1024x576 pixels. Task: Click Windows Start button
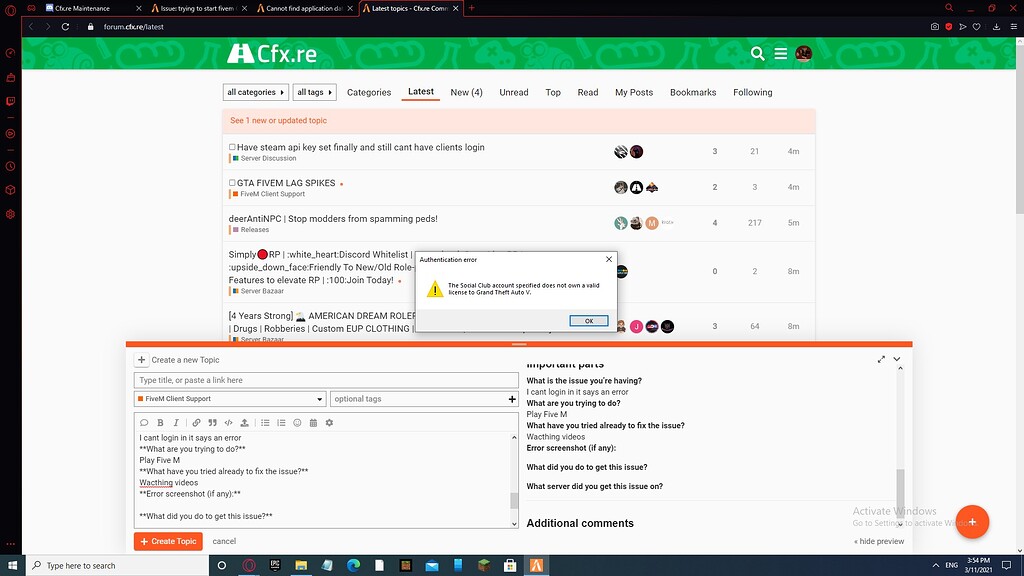coord(12,566)
